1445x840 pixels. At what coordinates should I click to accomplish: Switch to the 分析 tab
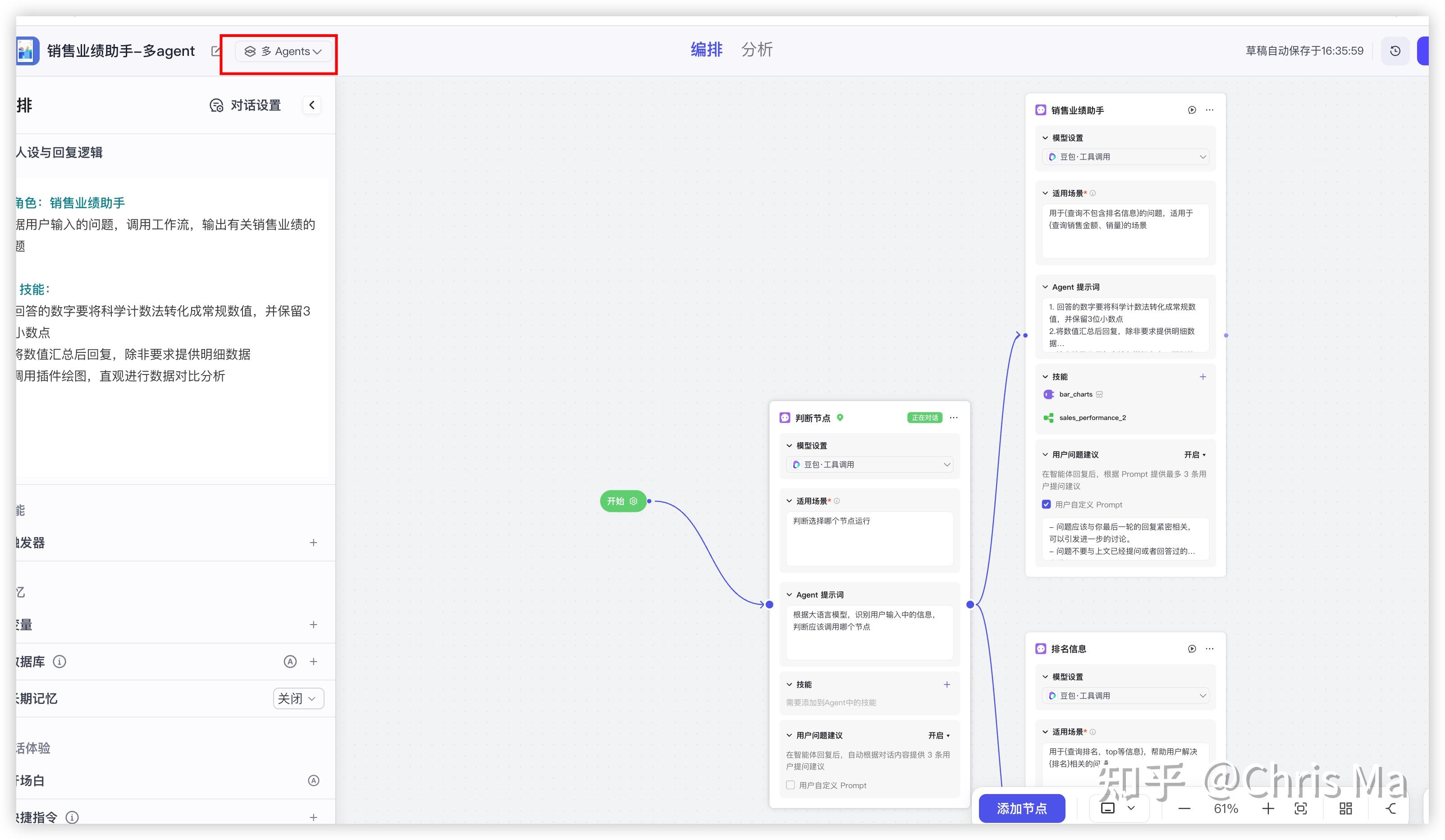coord(757,50)
